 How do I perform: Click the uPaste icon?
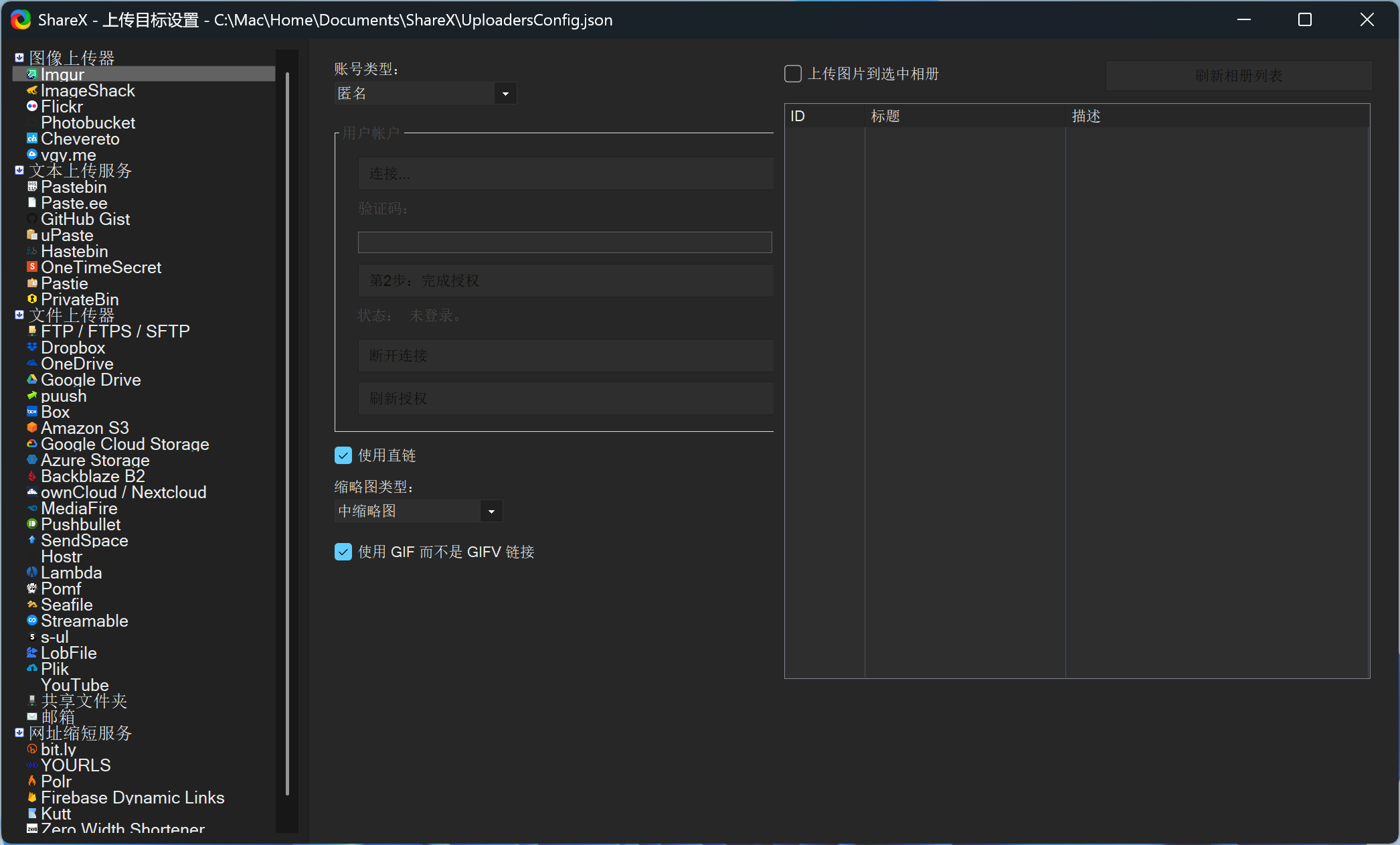31,235
